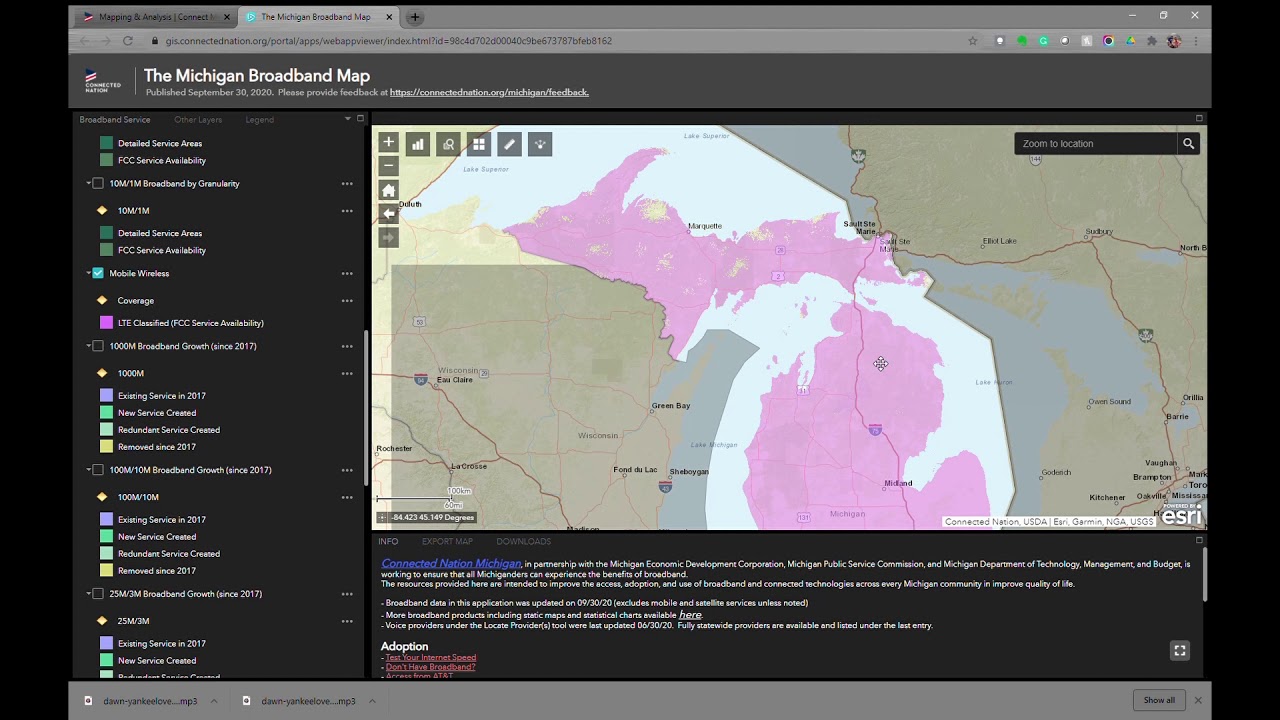Enable 10M/1M Broadband by Granularity layer
Screen dimensions: 1280x720
point(98,184)
